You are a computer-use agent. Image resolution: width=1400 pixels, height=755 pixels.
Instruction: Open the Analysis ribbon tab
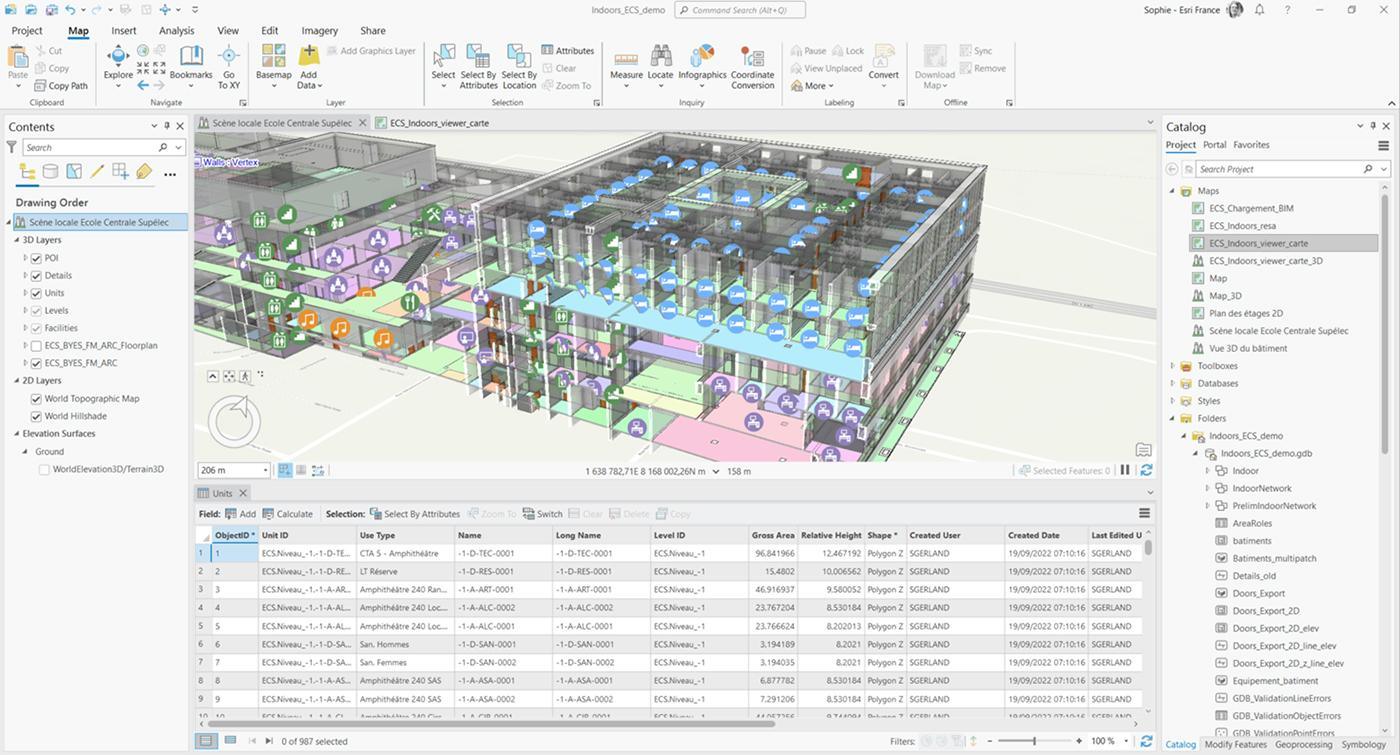coord(176,30)
